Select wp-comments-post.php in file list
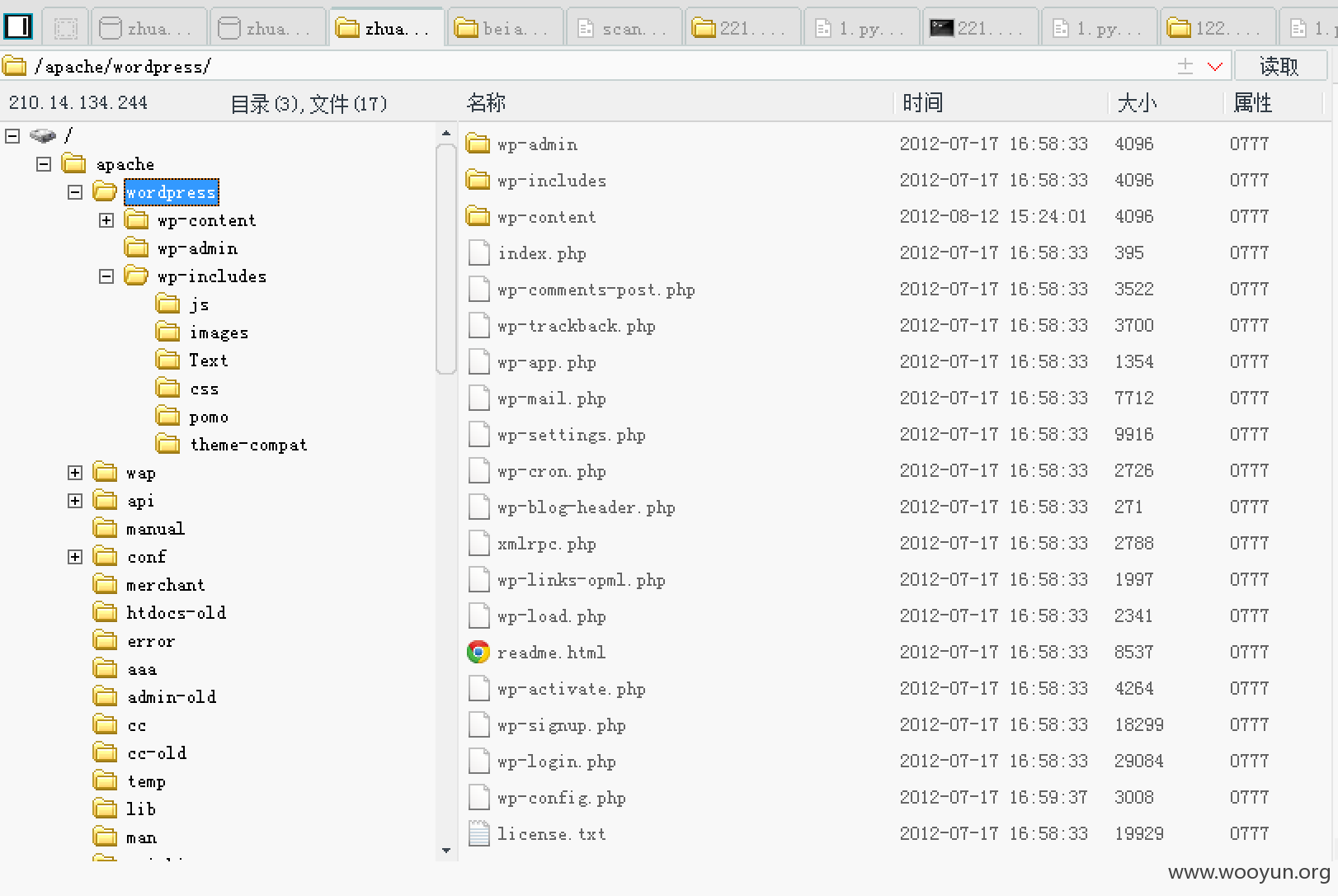This screenshot has height=896, width=1338. pos(596,289)
